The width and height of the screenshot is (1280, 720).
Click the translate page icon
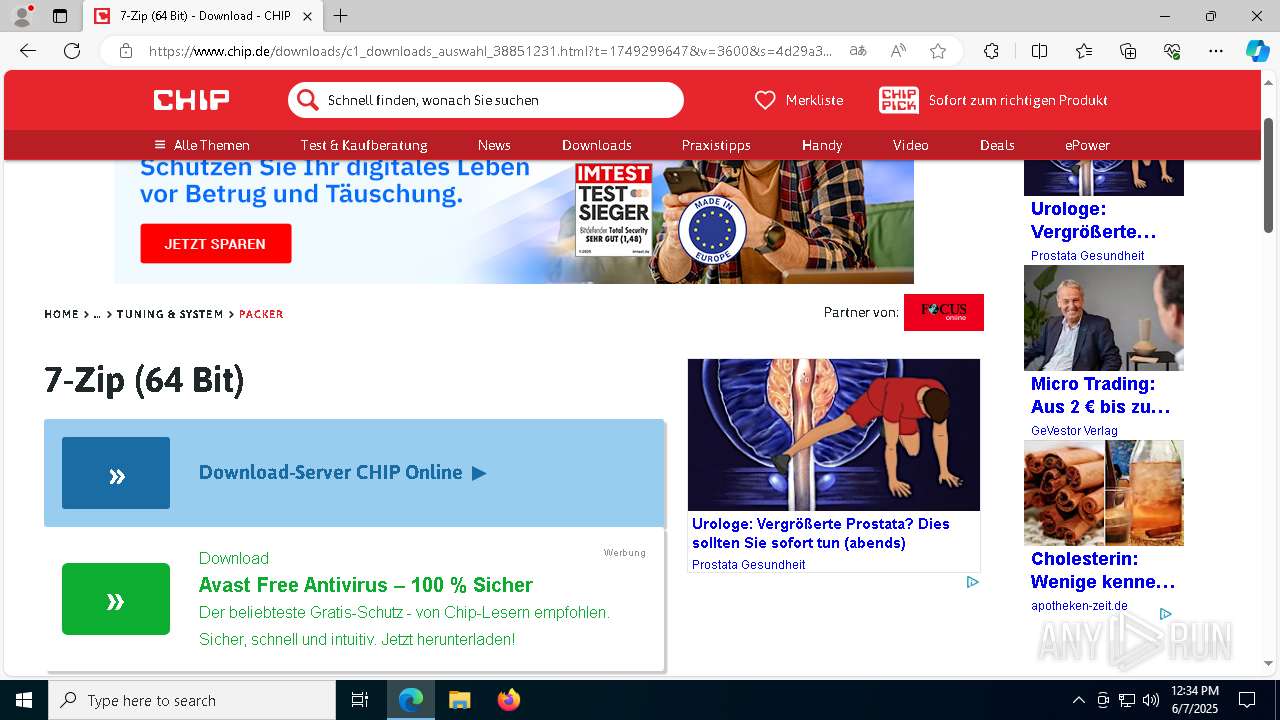(858, 51)
